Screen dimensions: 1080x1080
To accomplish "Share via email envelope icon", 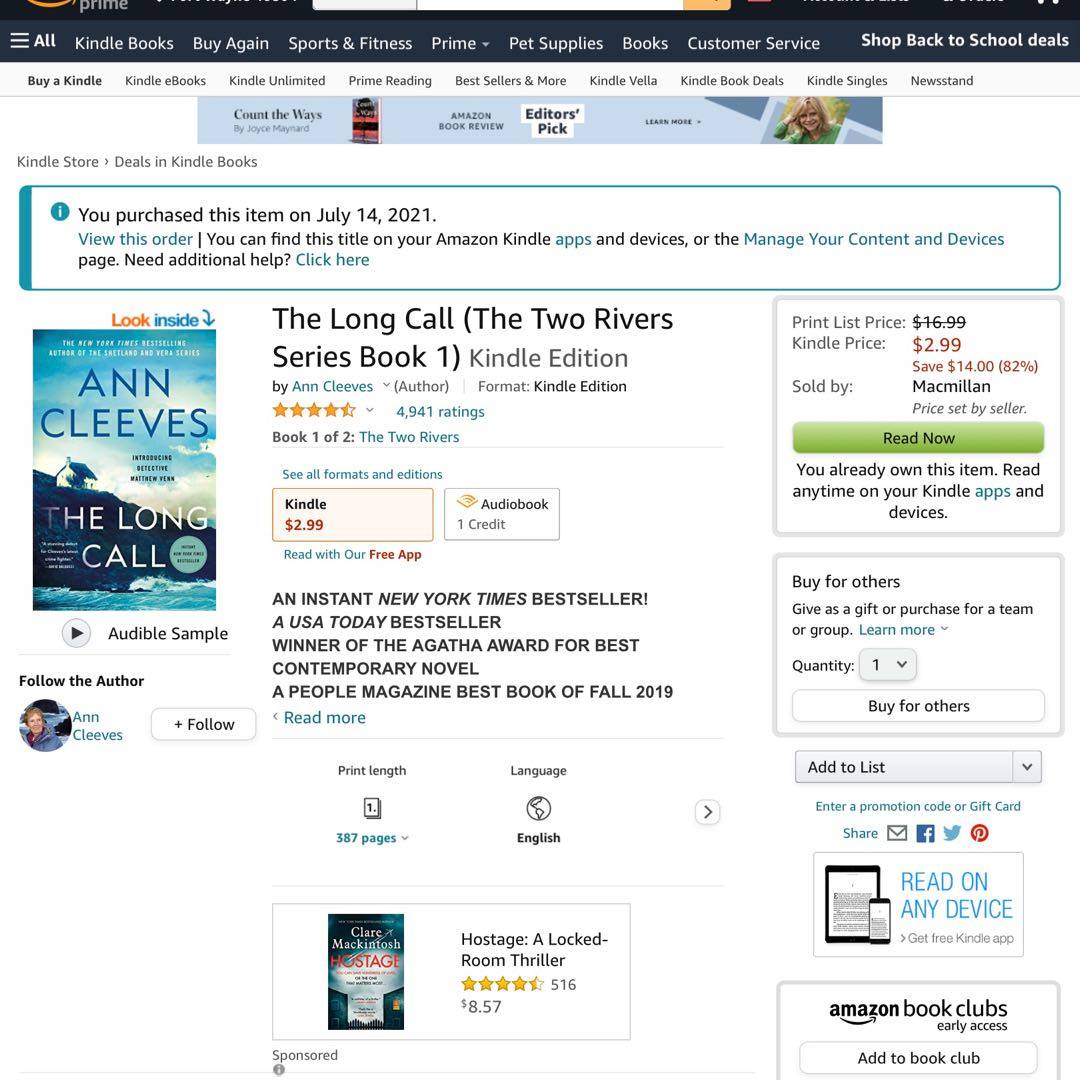I will (897, 833).
